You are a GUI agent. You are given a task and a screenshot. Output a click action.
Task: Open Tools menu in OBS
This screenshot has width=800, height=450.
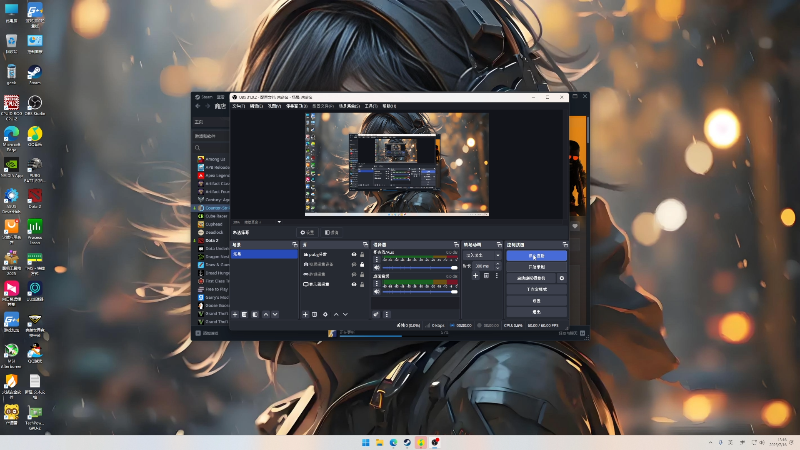pos(371,106)
